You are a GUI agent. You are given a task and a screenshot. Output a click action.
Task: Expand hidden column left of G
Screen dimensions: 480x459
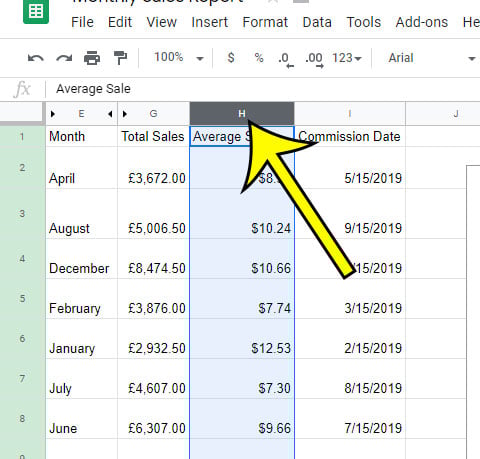pyautogui.click(x=125, y=114)
